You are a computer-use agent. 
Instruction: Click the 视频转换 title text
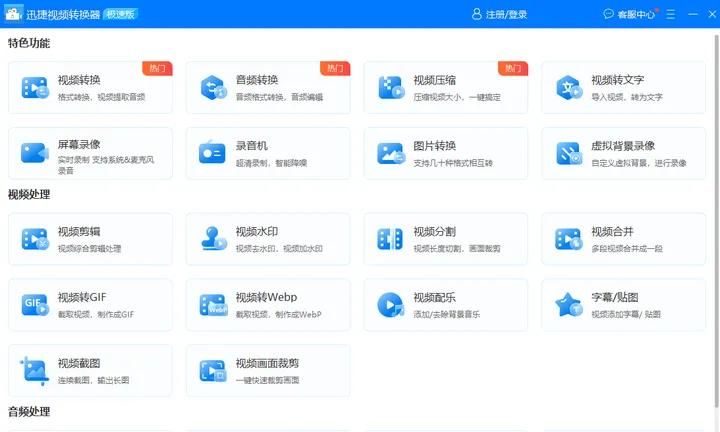click(x=79, y=80)
